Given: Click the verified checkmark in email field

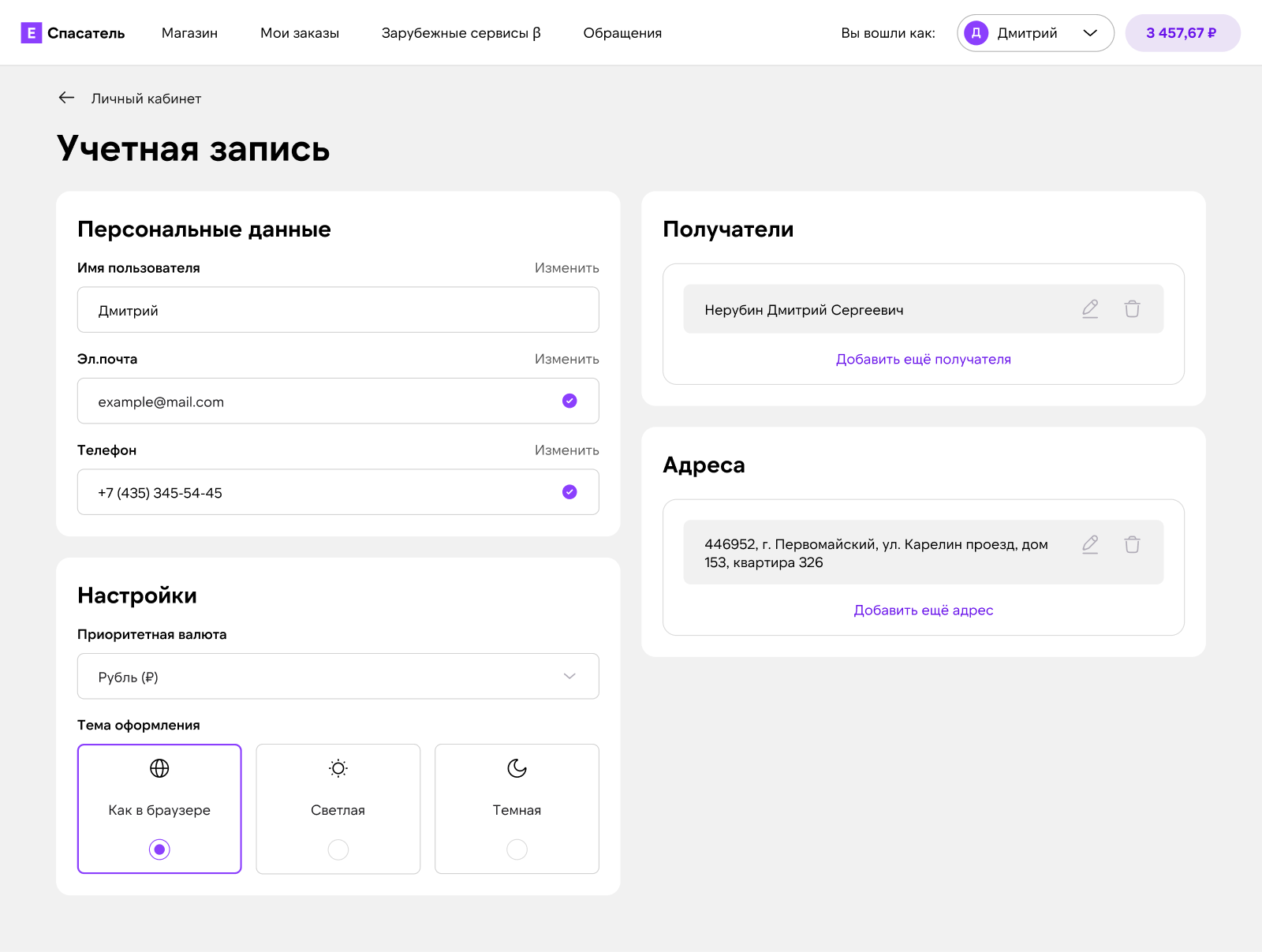Looking at the screenshot, I should coord(569,401).
